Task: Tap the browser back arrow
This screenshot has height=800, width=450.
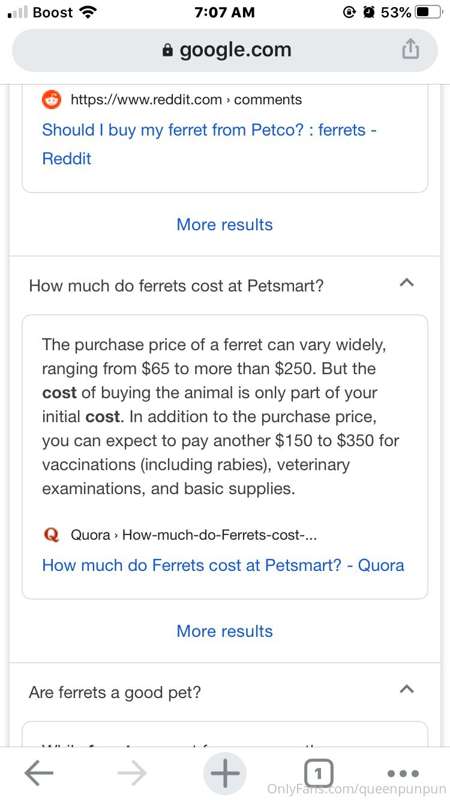Action: (x=39, y=773)
